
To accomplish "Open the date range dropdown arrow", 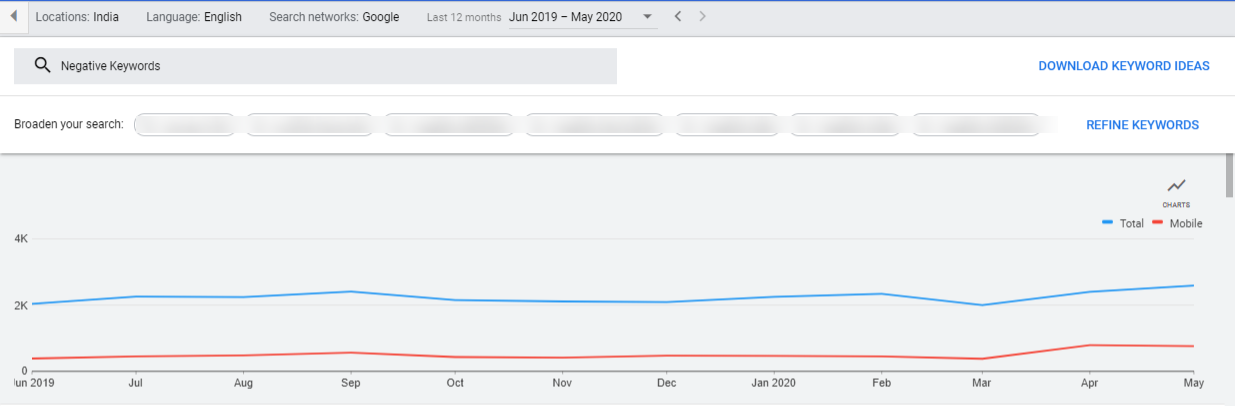I will 647,17.
